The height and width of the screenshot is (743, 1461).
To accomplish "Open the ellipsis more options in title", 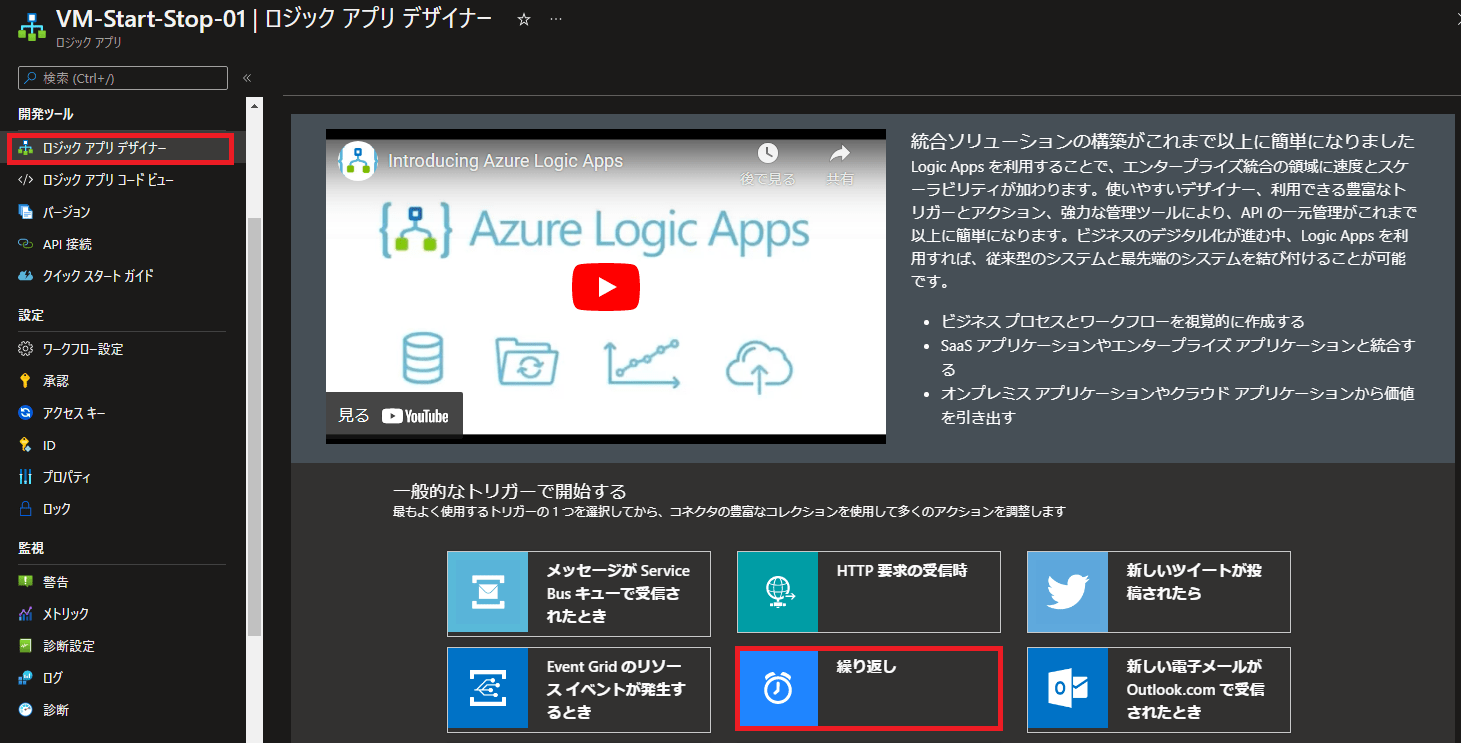I will point(556,20).
